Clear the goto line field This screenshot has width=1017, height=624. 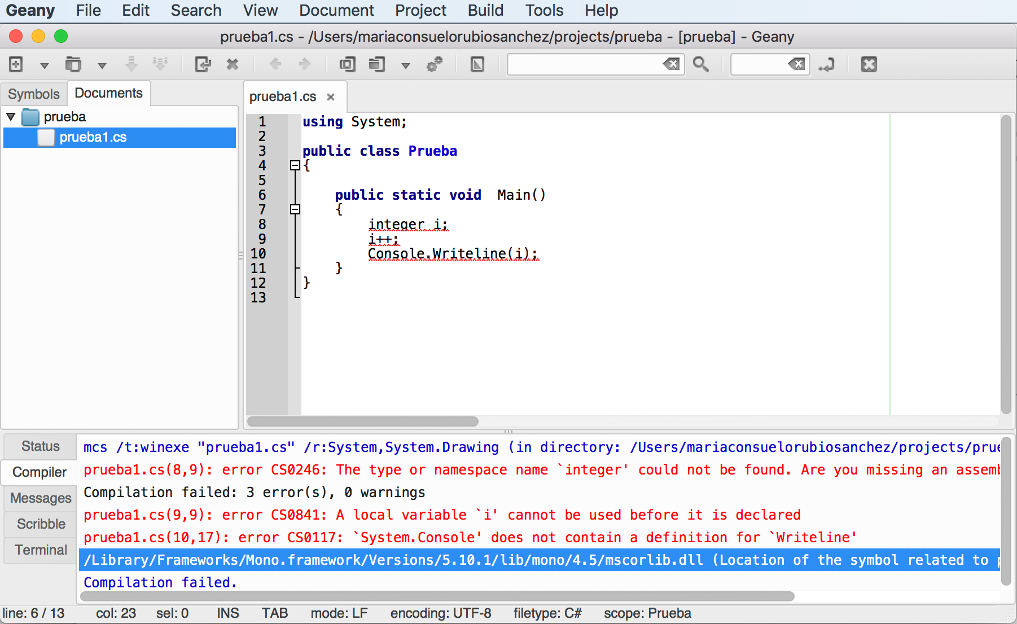tap(796, 64)
